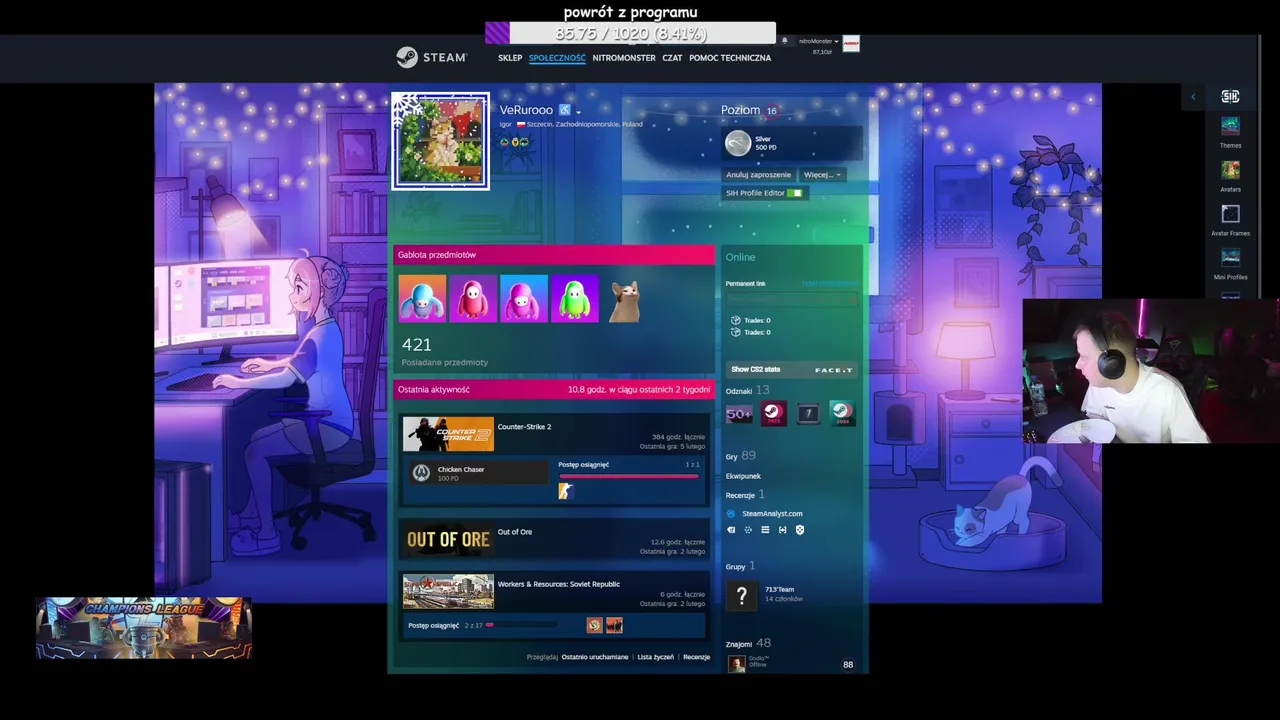Click the first Workers & Resources achievement icon
The width and height of the screenshot is (1280, 720).
tap(595, 625)
